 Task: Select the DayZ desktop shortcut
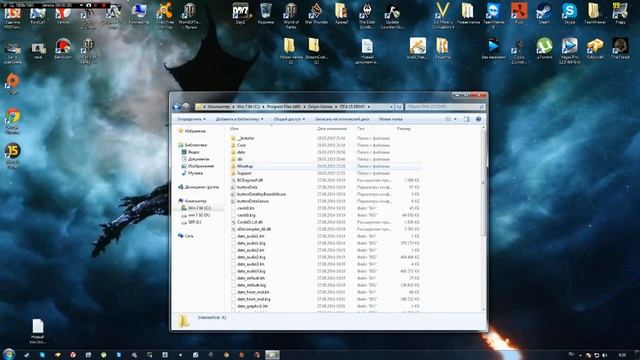pyautogui.click(x=241, y=14)
